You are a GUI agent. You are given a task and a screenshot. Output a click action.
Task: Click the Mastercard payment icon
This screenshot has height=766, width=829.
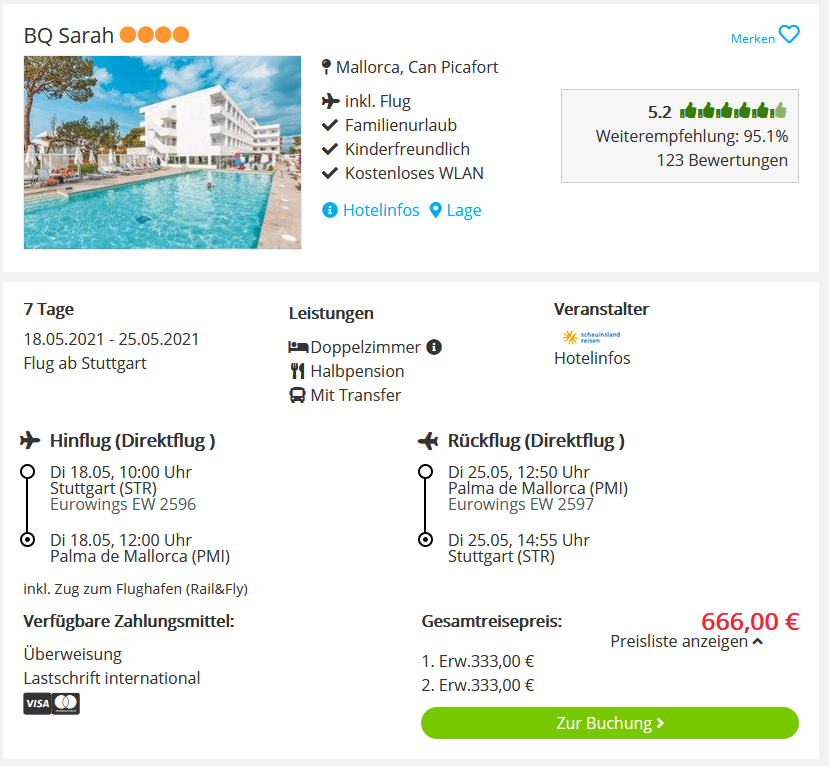coord(66,704)
